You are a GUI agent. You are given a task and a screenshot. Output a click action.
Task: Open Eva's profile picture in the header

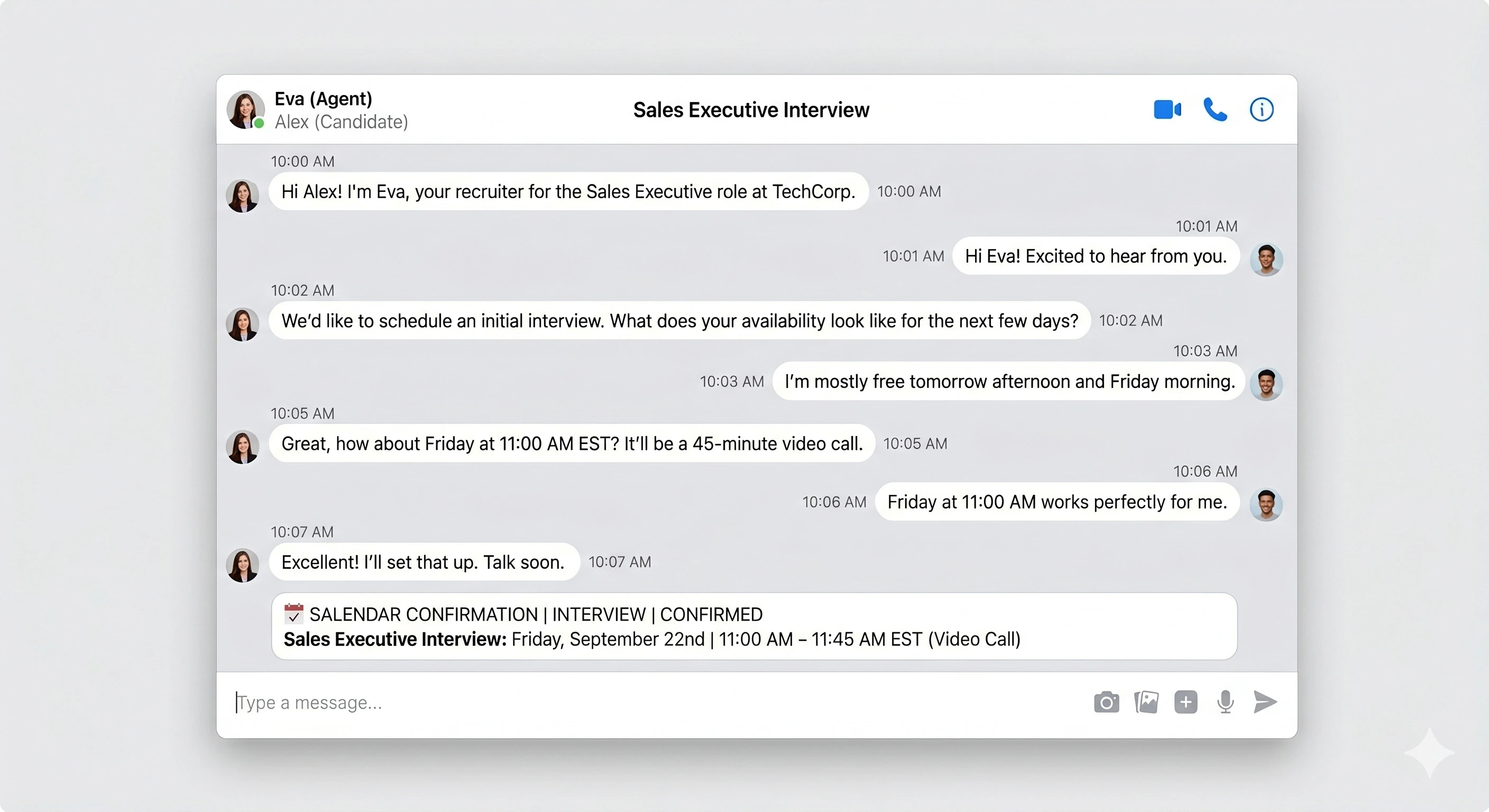[x=245, y=109]
